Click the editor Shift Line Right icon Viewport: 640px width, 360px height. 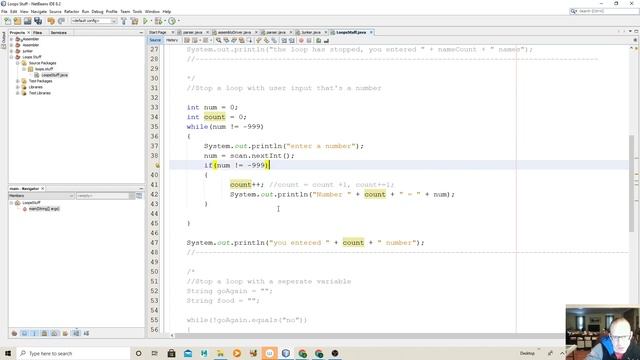(292, 40)
